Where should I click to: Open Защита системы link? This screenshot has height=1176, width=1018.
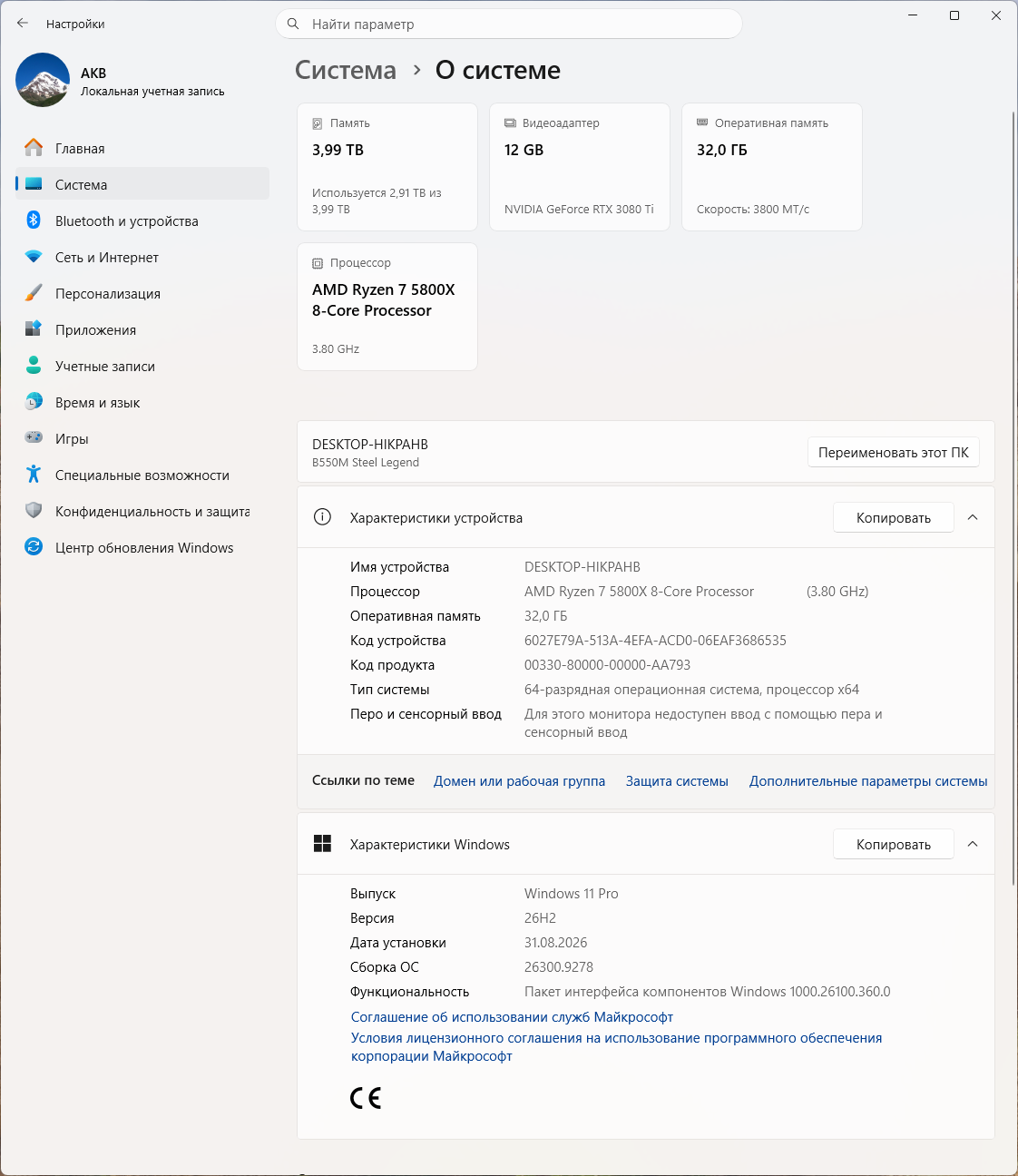677,780
